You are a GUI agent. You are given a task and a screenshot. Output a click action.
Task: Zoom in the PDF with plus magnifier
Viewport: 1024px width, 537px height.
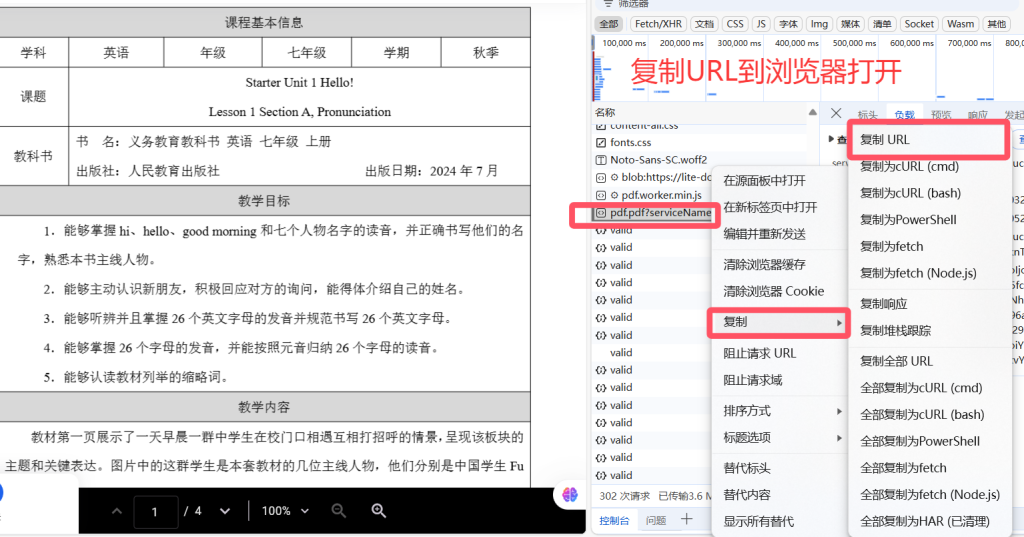click(x=379, y=511)
